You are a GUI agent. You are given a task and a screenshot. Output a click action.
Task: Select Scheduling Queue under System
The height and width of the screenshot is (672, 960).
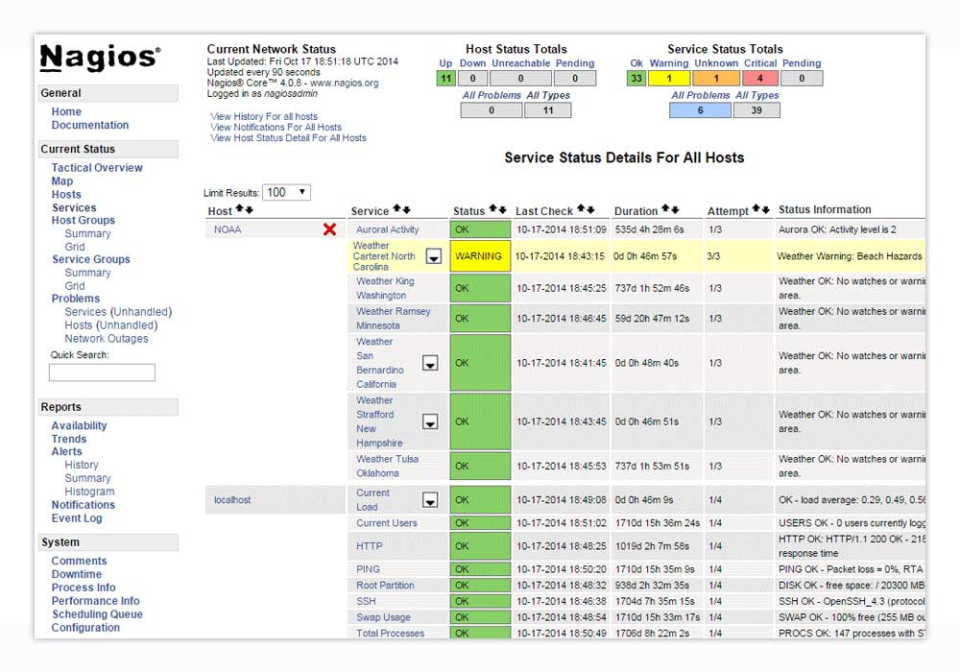click(x=97, y=614)
